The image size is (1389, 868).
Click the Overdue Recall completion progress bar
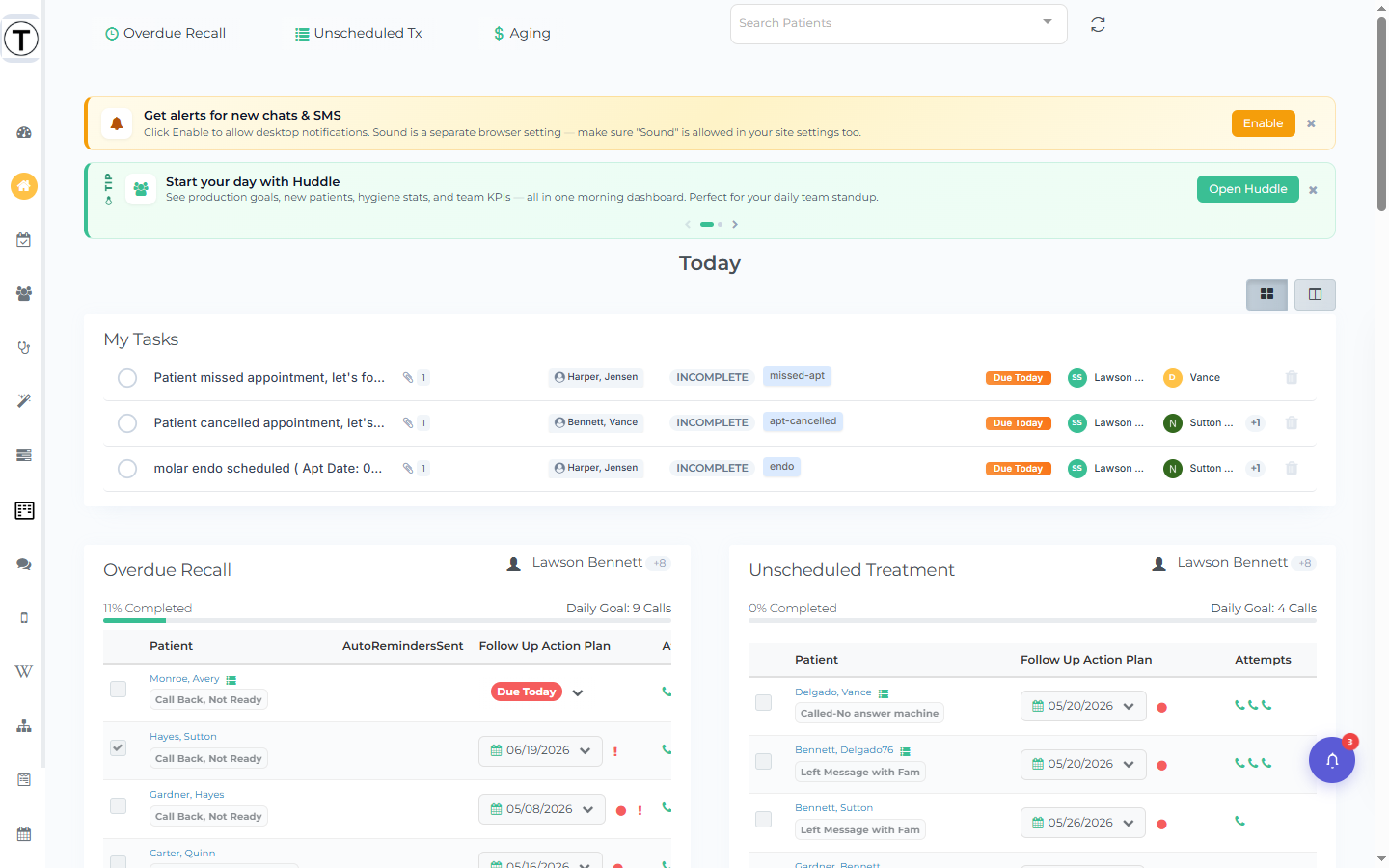(387, 620)
